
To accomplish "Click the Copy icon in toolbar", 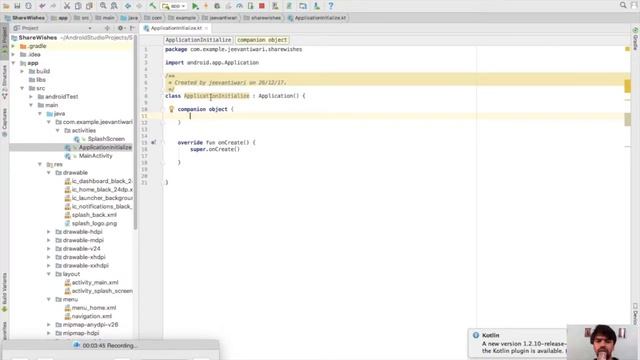I will [x=78, y=6].
